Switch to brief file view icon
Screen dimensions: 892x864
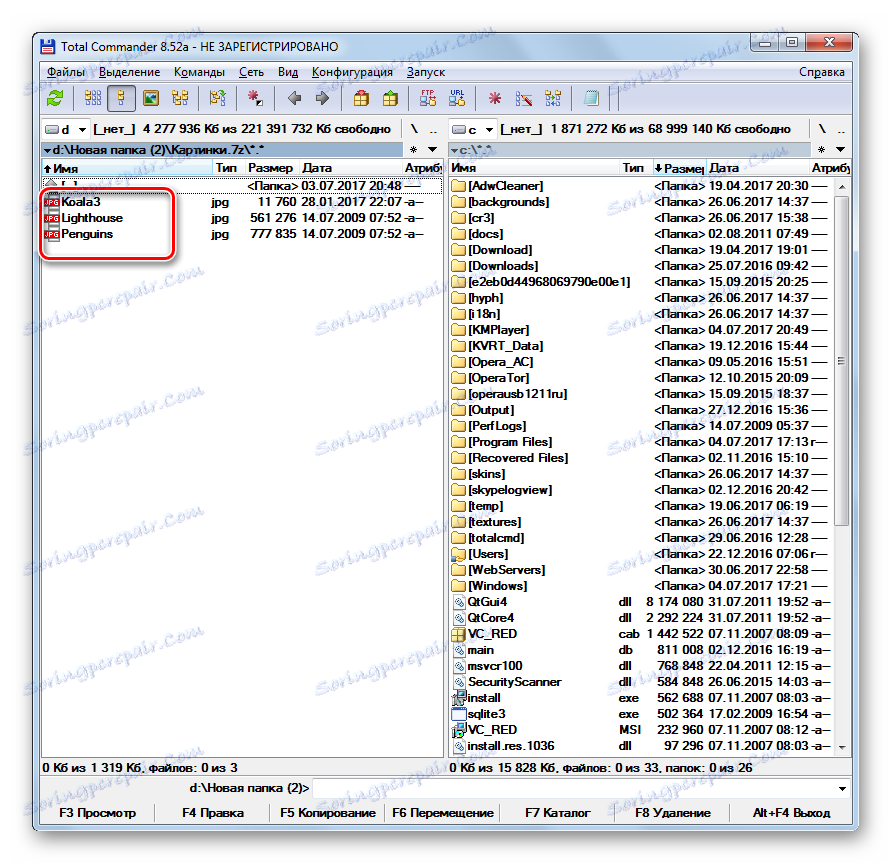[93, 98]
